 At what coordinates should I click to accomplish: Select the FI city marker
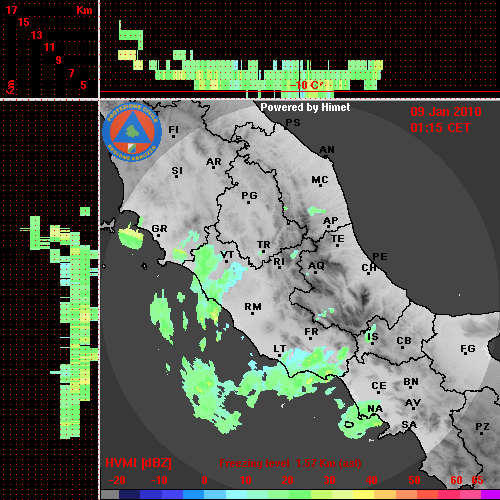click(174, 131)
